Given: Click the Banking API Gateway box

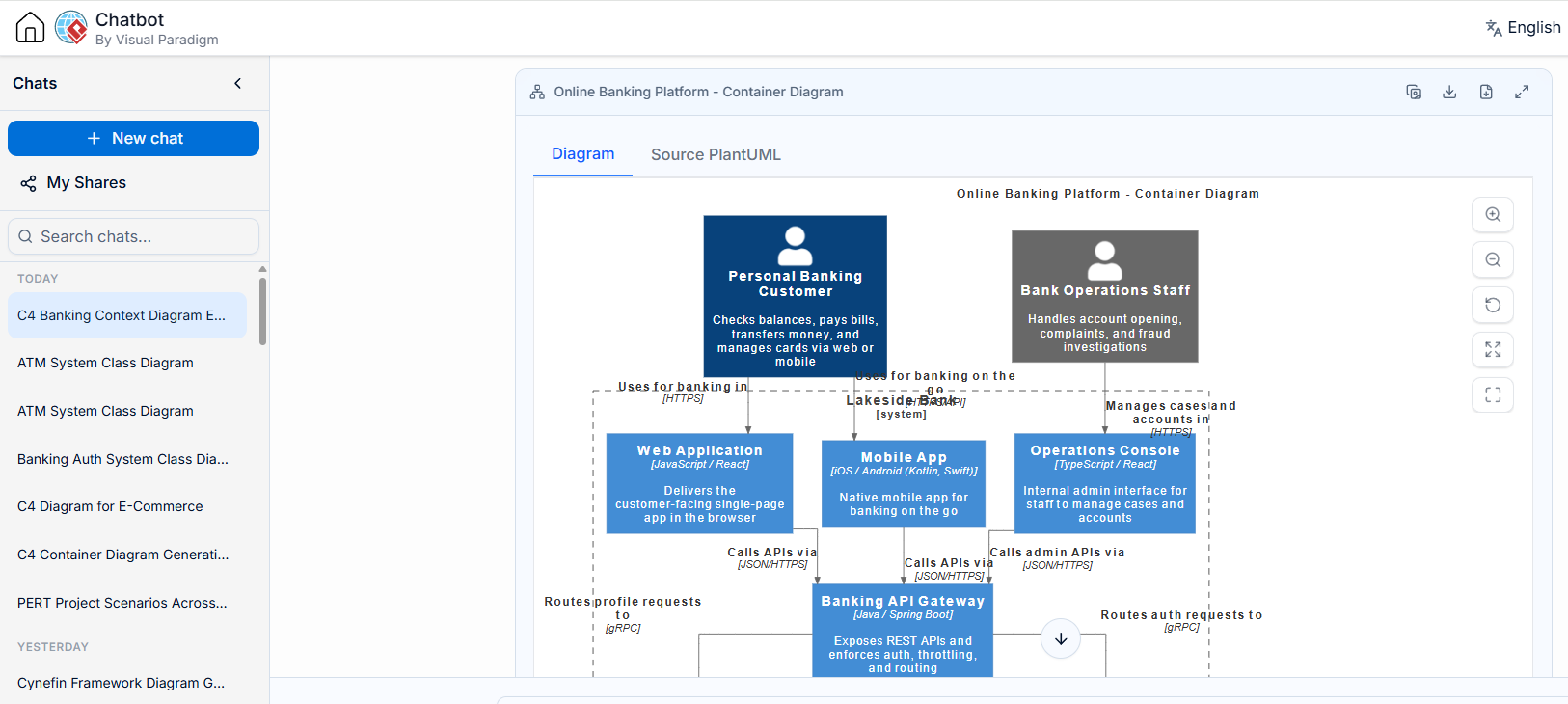Looking at the screenshot, I should (903, 631).
